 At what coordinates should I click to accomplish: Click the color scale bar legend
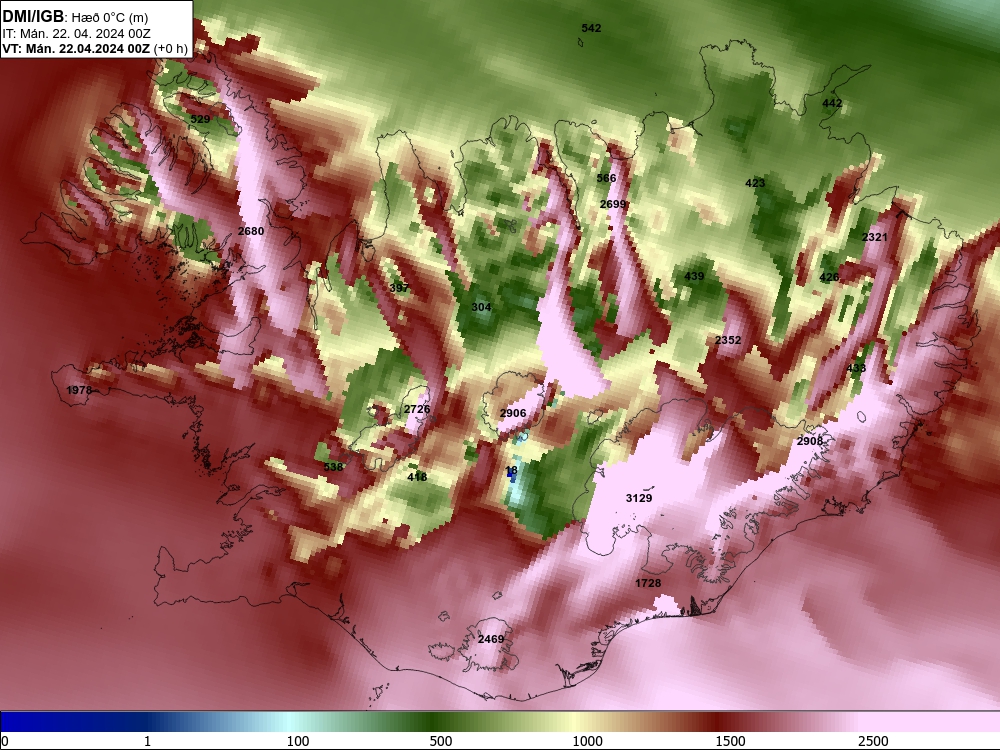[x=500, y=721]
